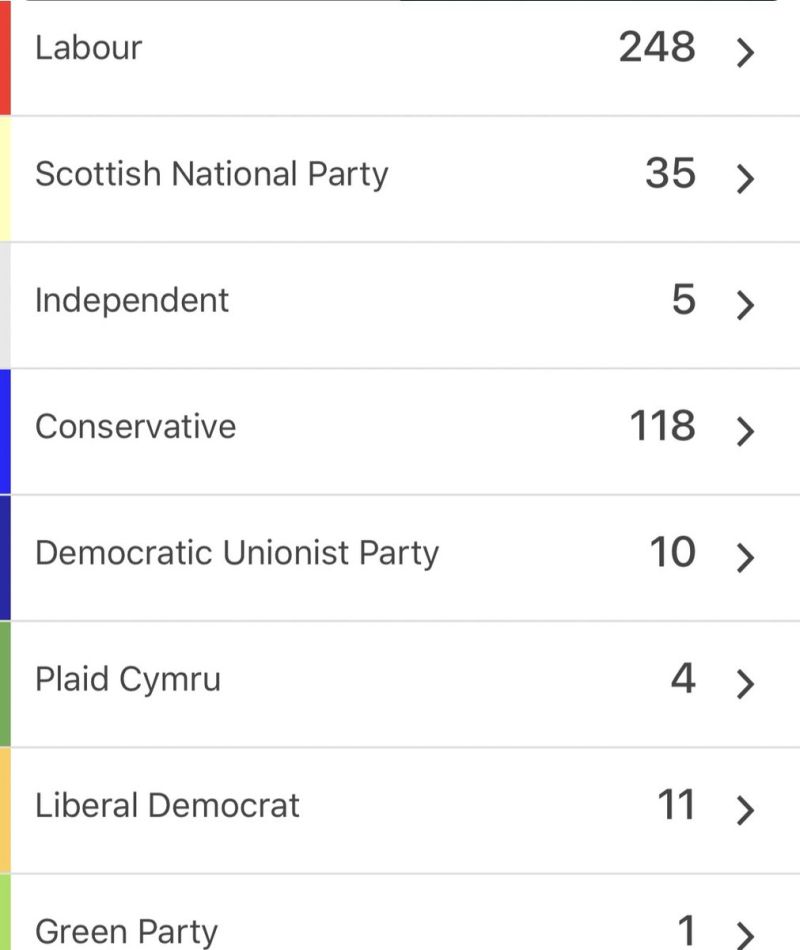Select the Labour party name
The height and width of the screenshot is (950, 800).
pyautogui.click(x=88, y=48)
